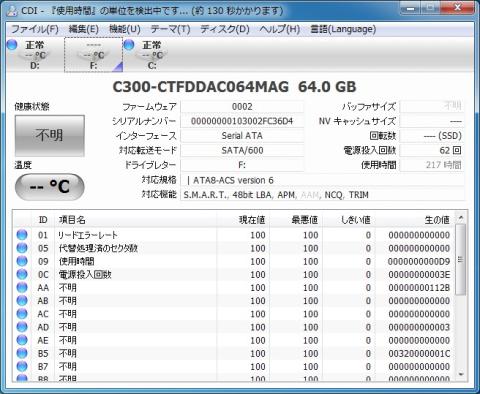Select the 使用時間 attribute name in row 09

76,261
